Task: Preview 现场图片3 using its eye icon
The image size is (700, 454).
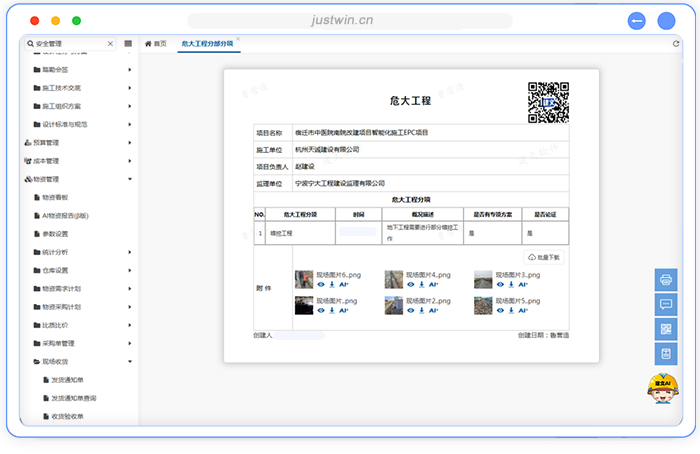Action: point(499,284)
